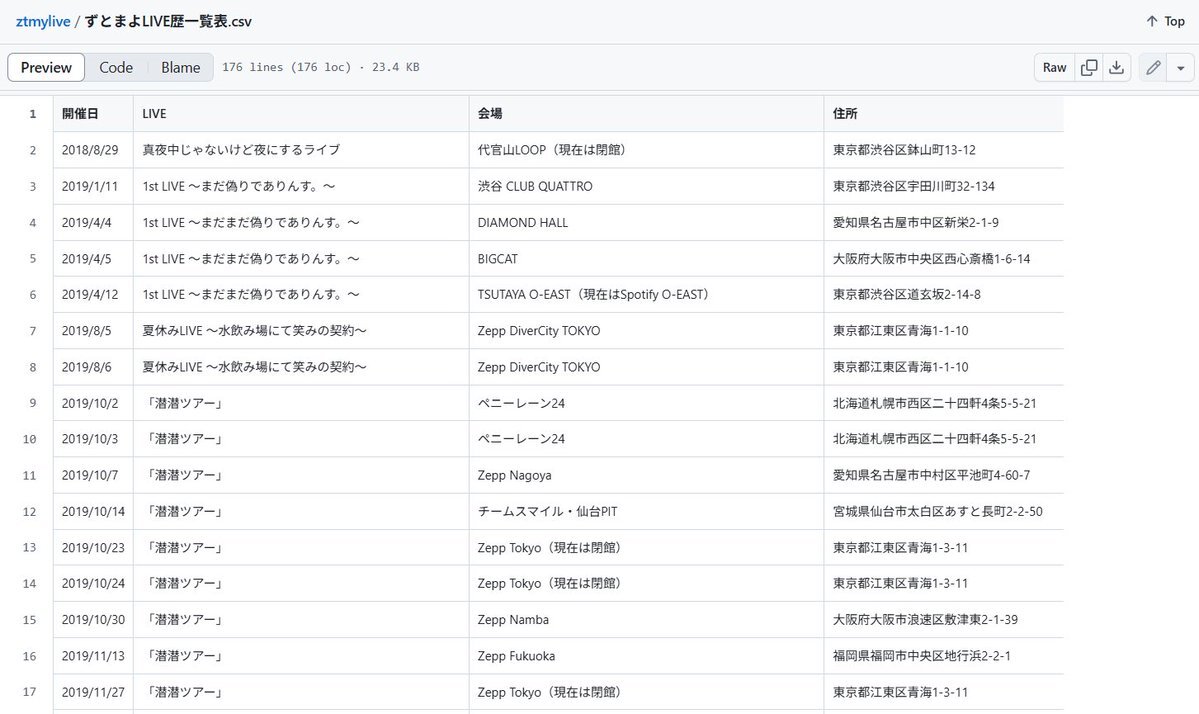
Task: Click line number 2
Action: 33,150
